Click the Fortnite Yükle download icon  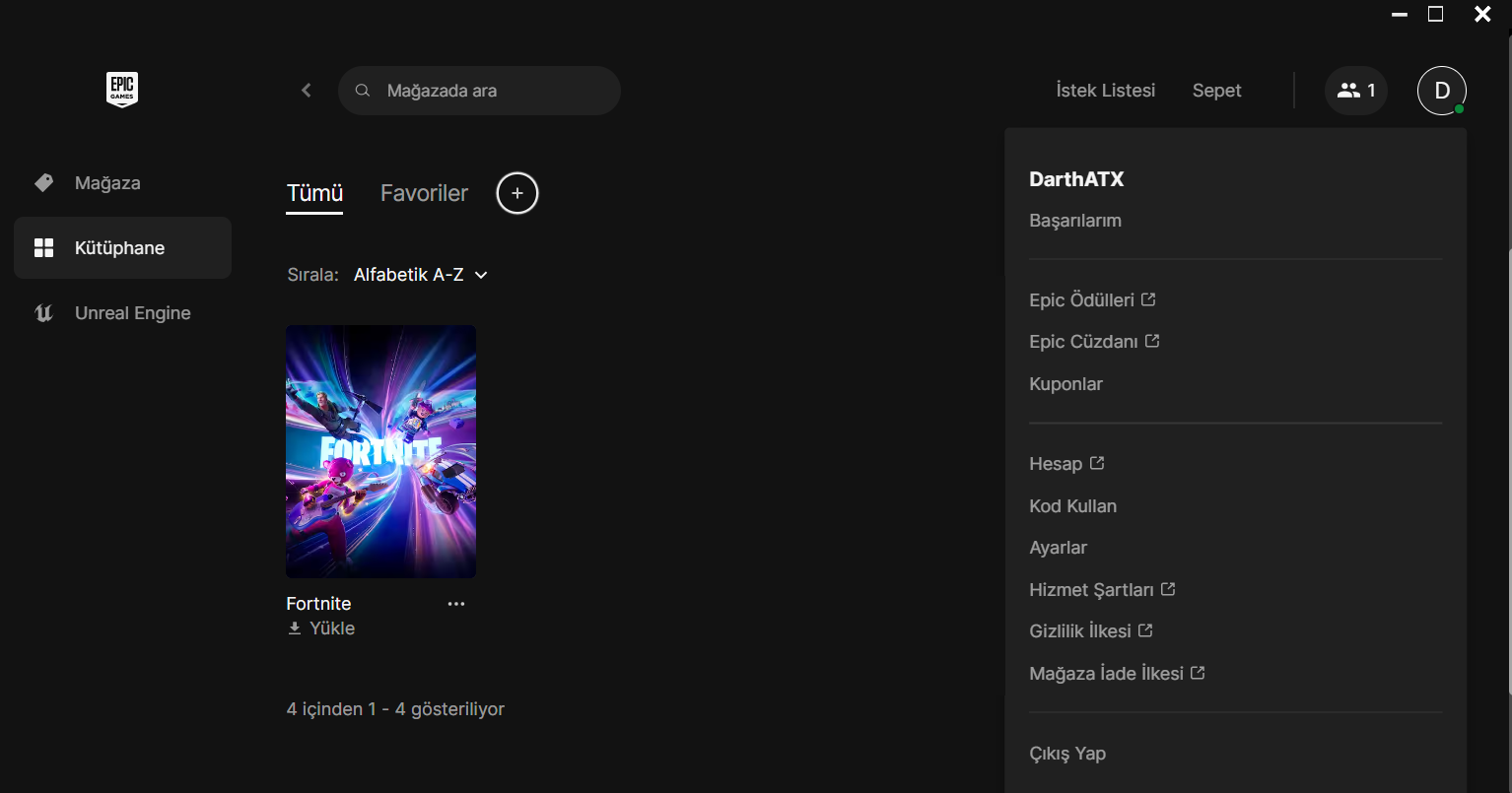pos(295,628)
